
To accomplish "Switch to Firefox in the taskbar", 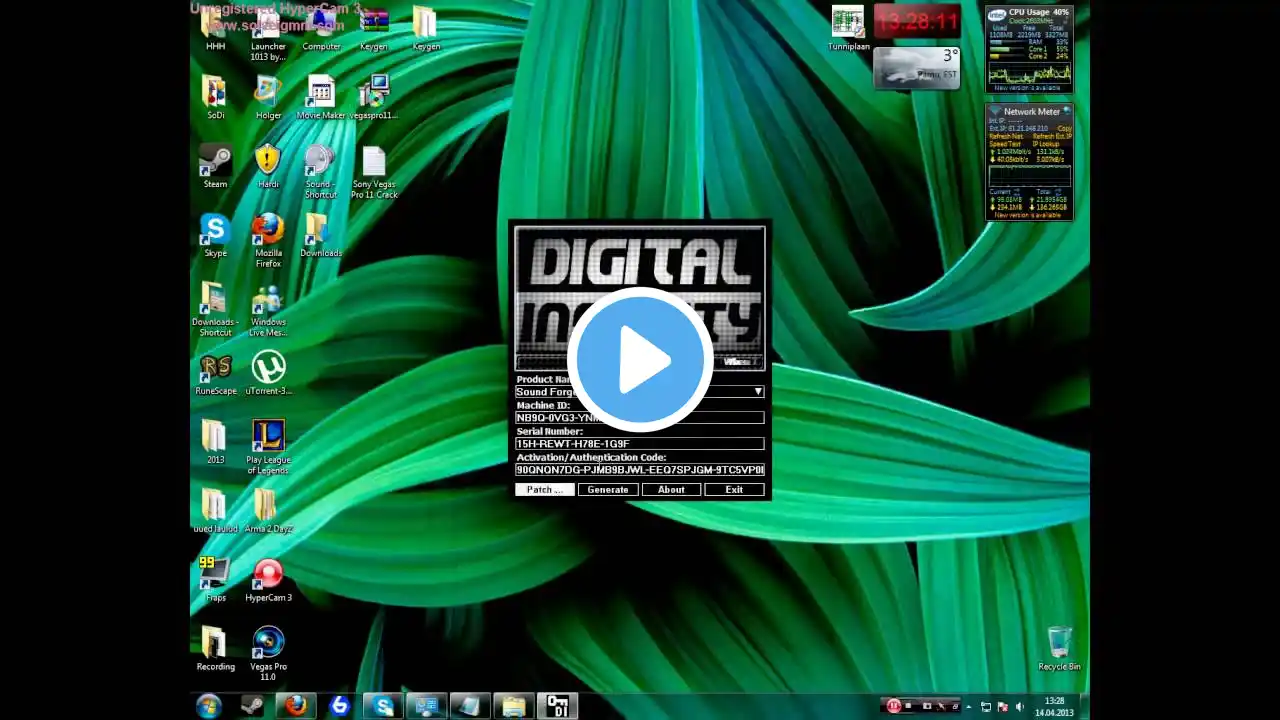I will pyautogui.click(x=295, y=706).
